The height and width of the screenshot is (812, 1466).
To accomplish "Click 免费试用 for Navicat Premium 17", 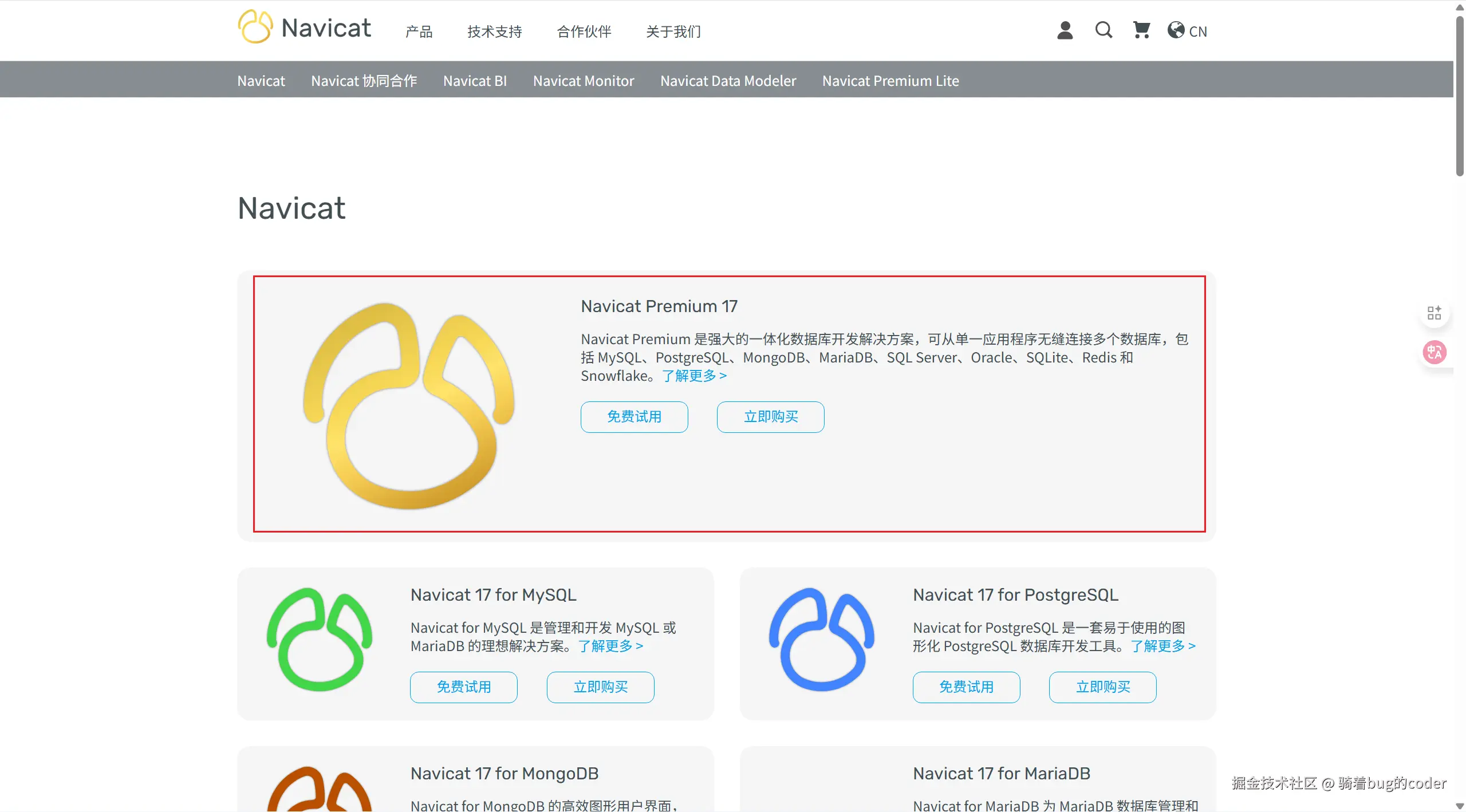I will click(x=634, y=417).
